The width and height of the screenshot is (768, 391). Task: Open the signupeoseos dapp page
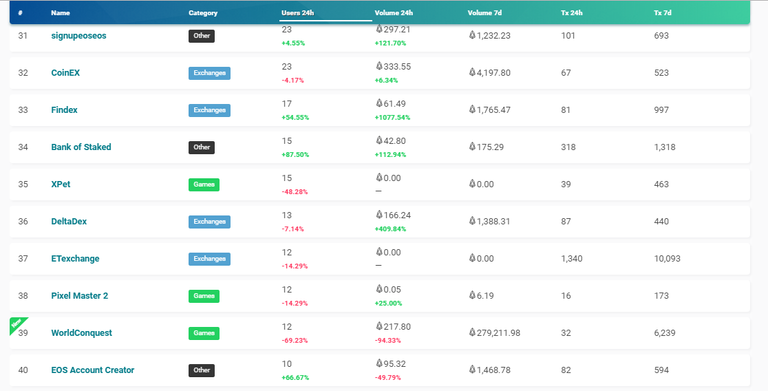[78, 36]
